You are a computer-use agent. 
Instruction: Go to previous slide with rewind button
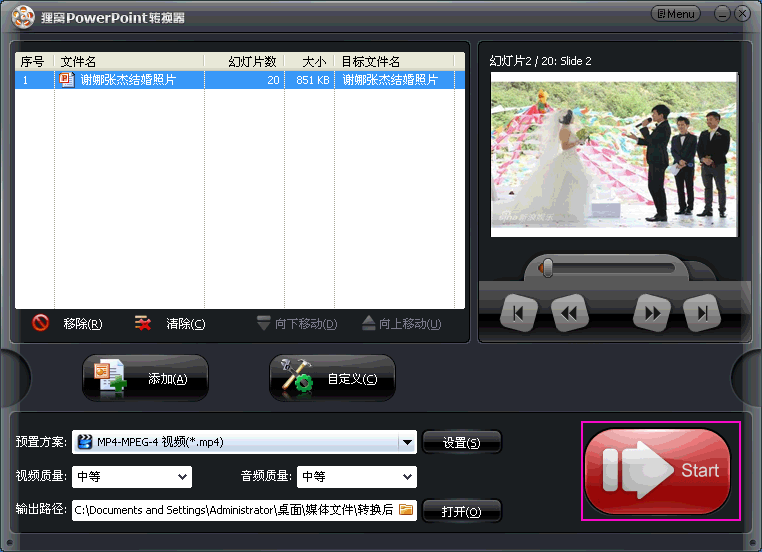pos(570,313)
